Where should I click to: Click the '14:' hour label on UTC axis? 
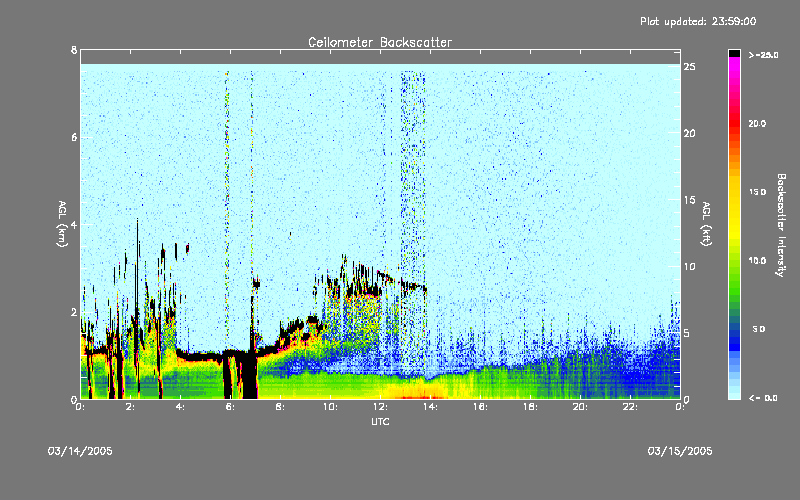tap(430, 407)
